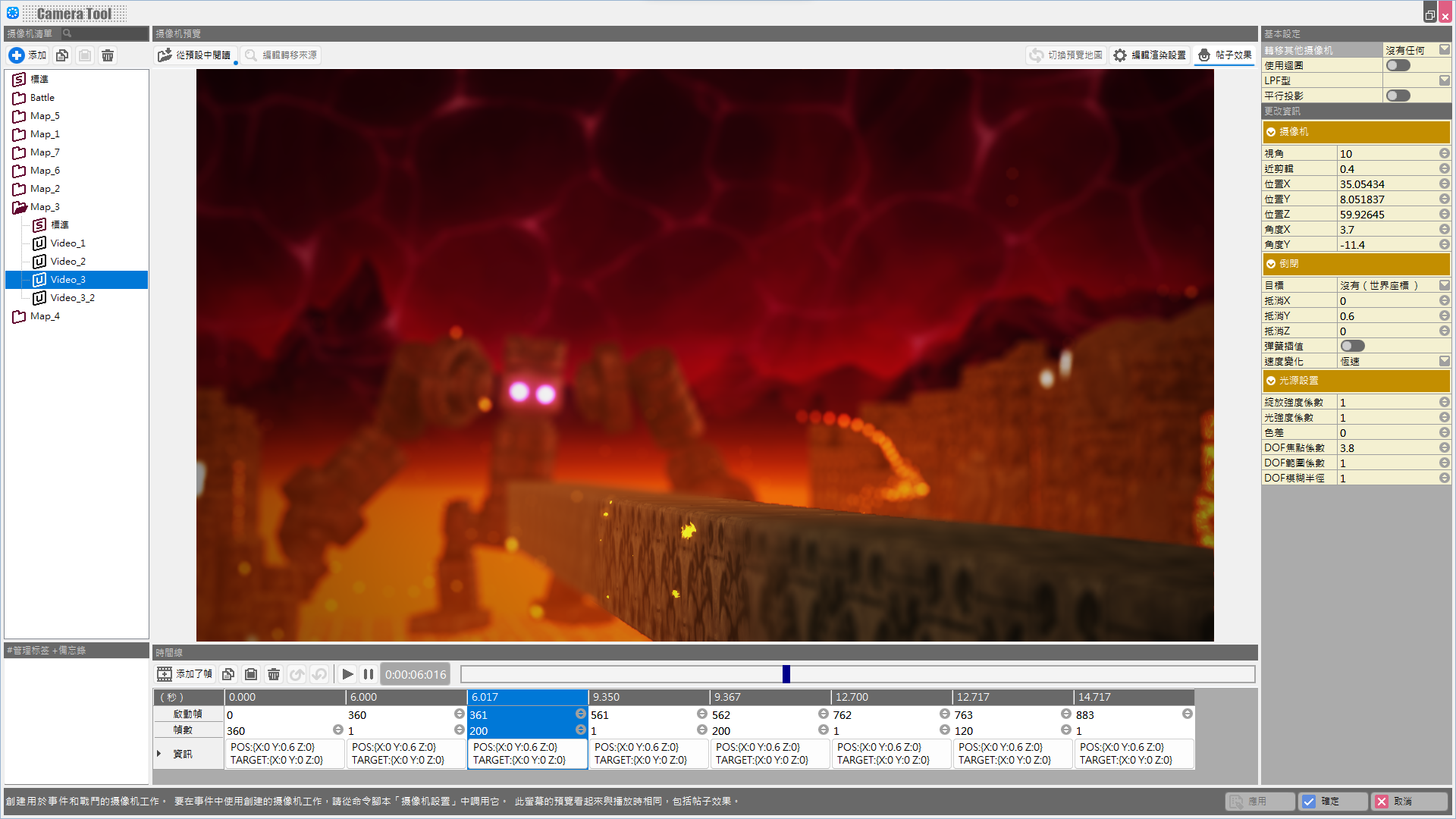Copy frame using timeline copy icon
Screen dimensions: 1456x819
(x=228, y=674)
